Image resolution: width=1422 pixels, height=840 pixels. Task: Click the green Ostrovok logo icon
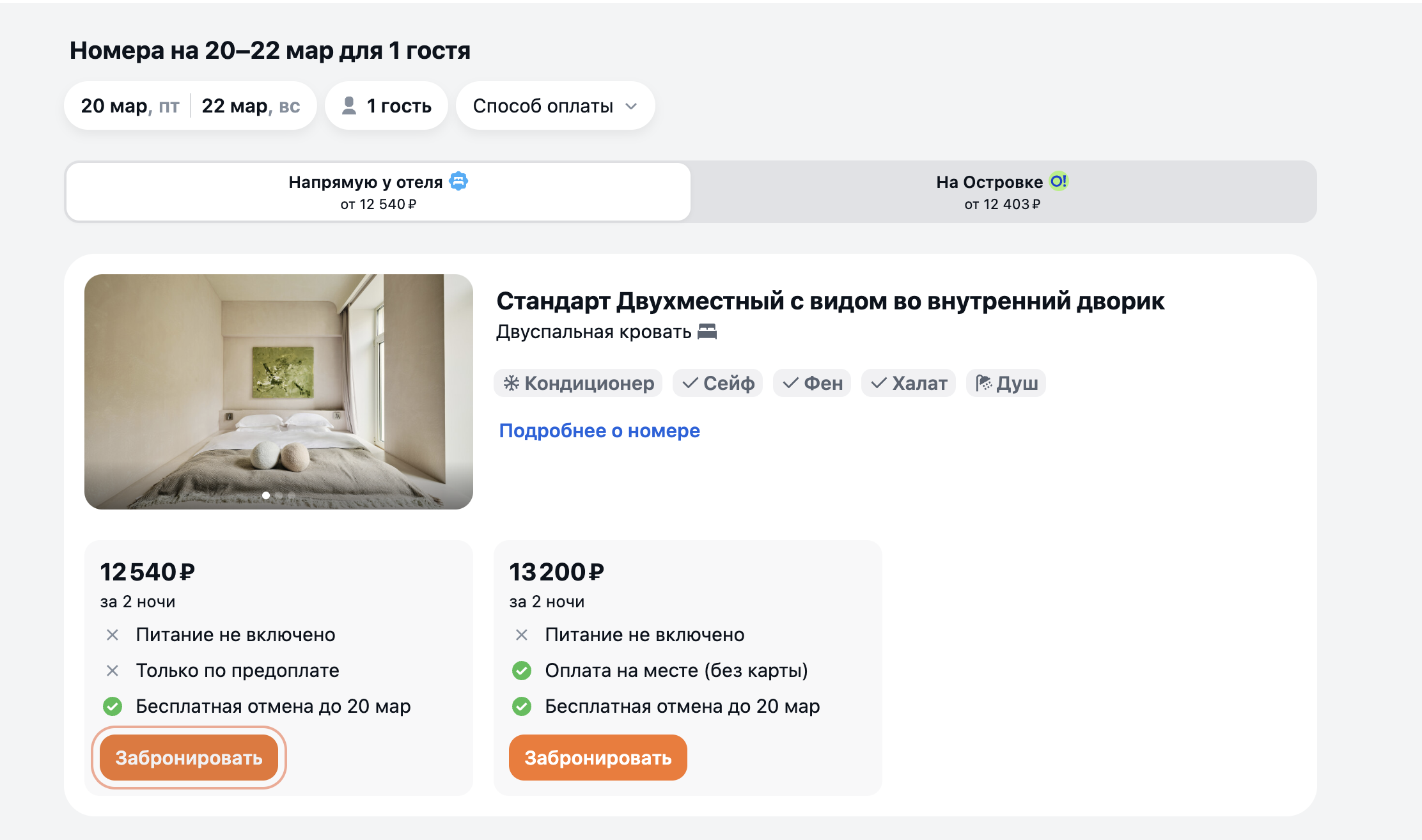coord(1058,182)
